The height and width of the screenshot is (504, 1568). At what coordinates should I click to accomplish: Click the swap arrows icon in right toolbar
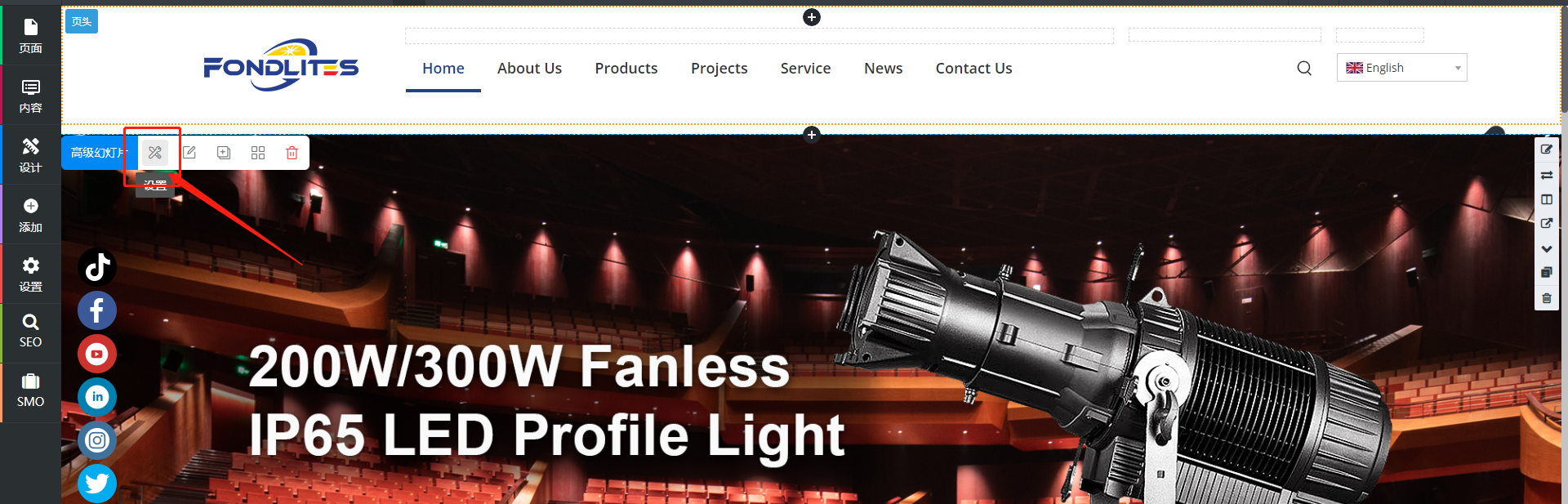click(1547, 175)
